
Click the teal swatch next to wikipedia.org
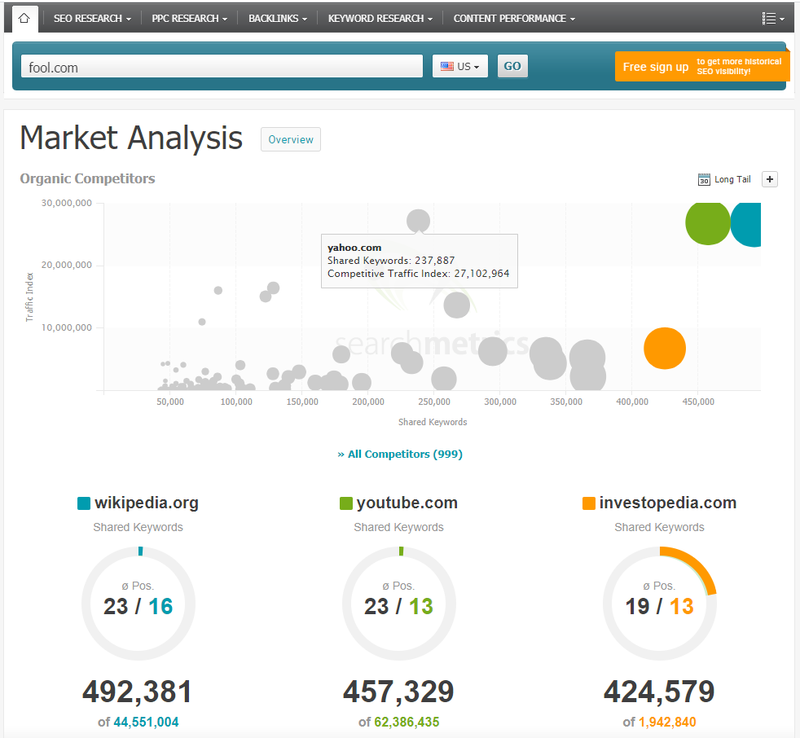tap(84, 503)
